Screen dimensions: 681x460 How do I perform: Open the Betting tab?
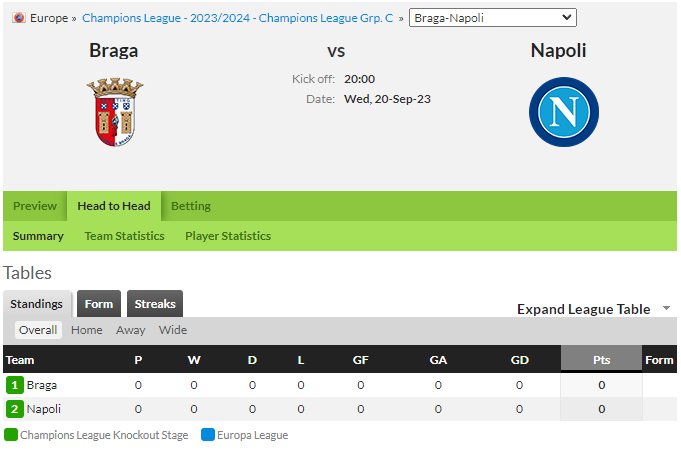pyautogui.click(x=191, y=206)
